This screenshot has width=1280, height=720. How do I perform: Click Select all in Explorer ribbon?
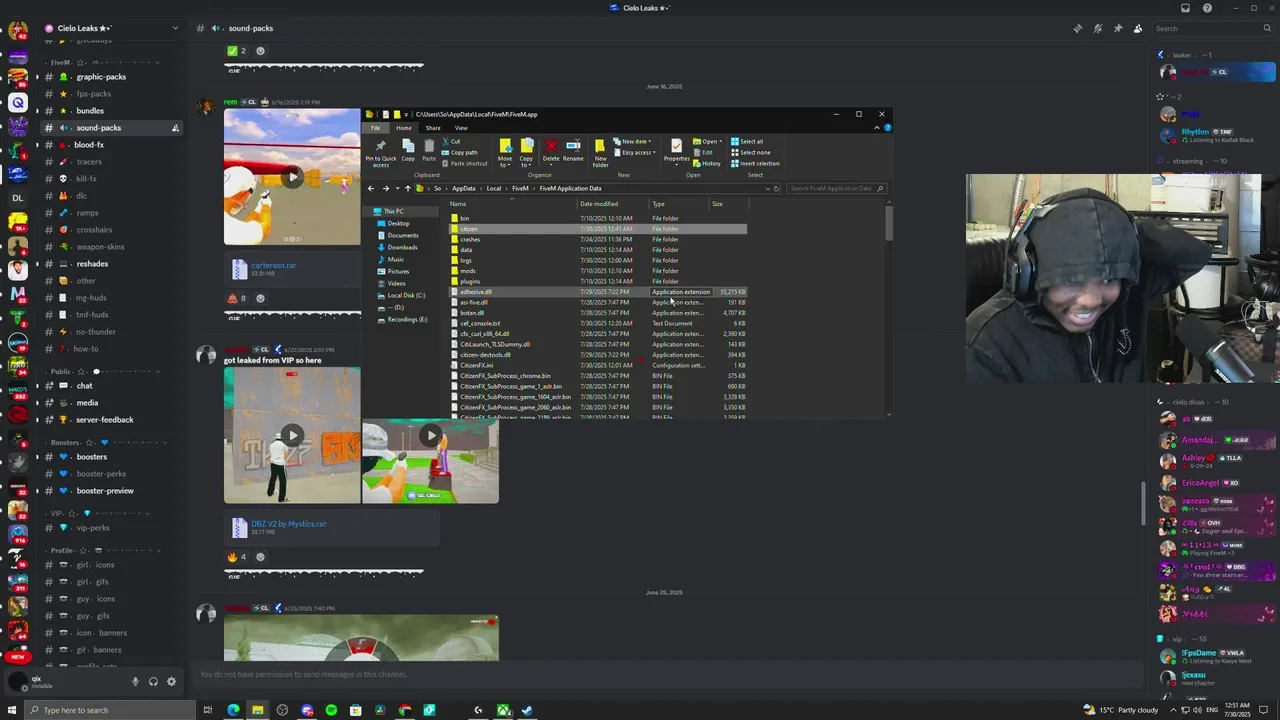747,141
